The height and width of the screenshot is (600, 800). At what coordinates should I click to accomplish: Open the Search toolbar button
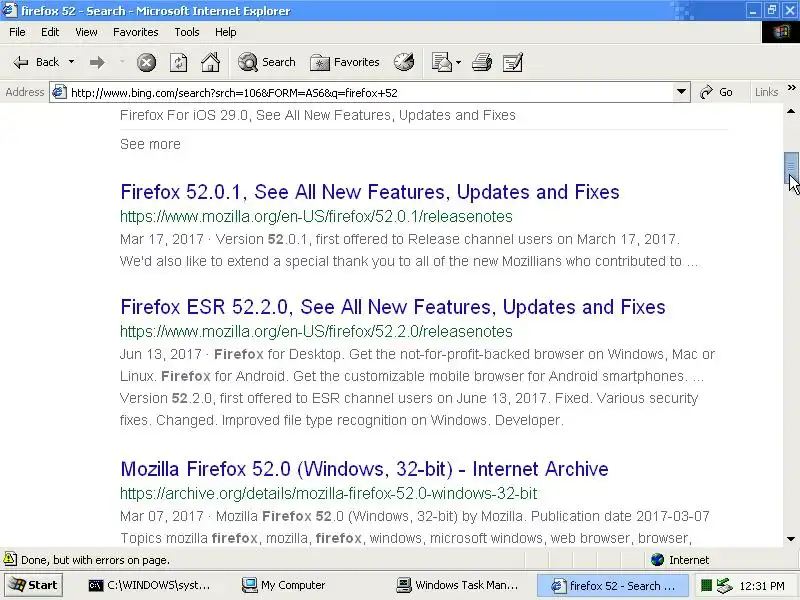[x=266, y=62]
